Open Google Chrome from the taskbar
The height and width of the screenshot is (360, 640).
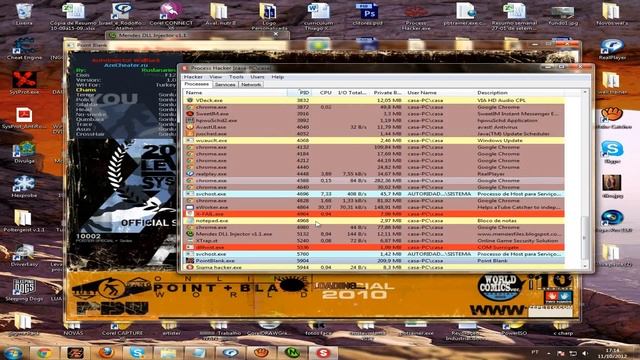pos(44,352)
